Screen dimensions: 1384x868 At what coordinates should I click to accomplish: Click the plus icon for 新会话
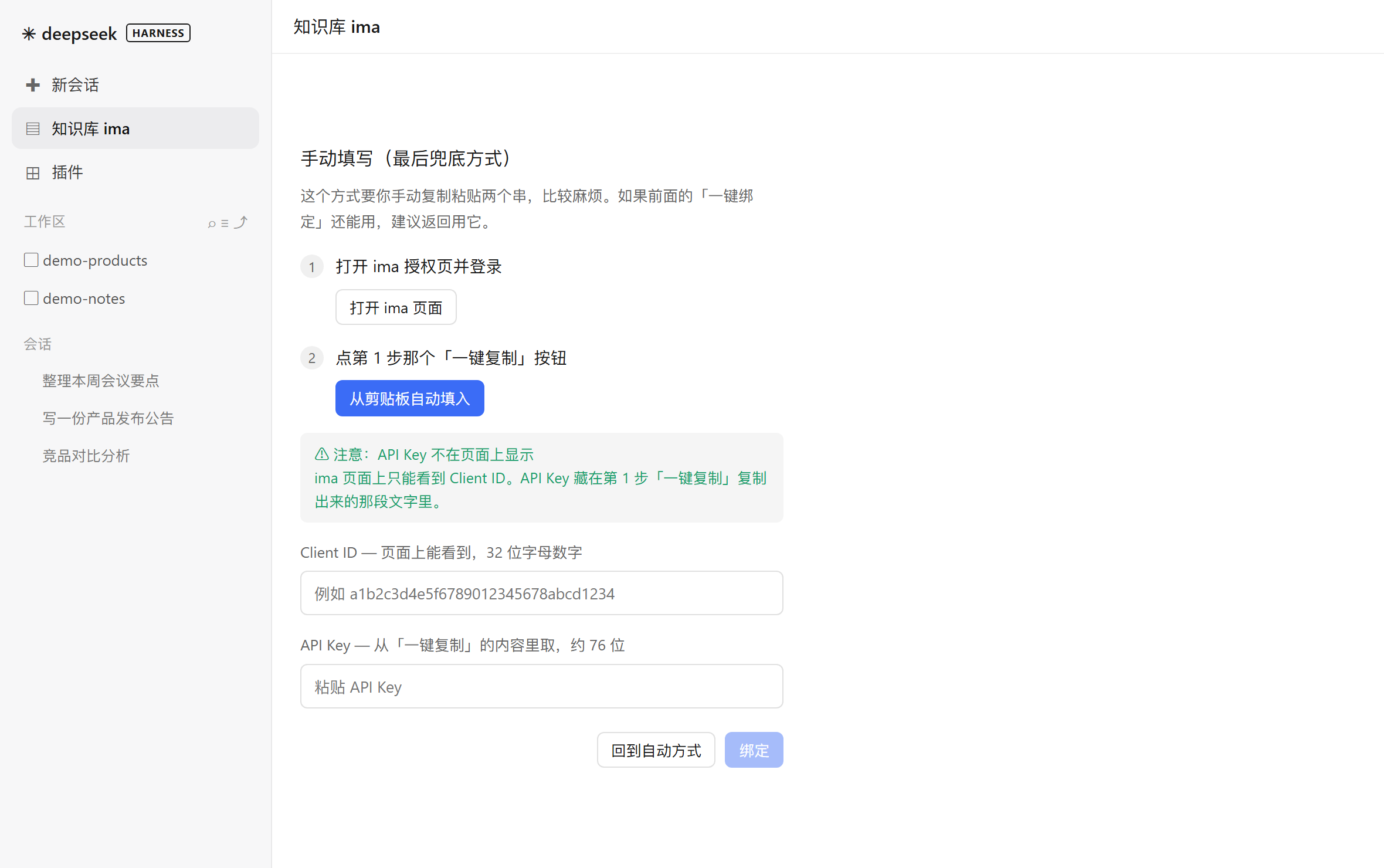33,85
